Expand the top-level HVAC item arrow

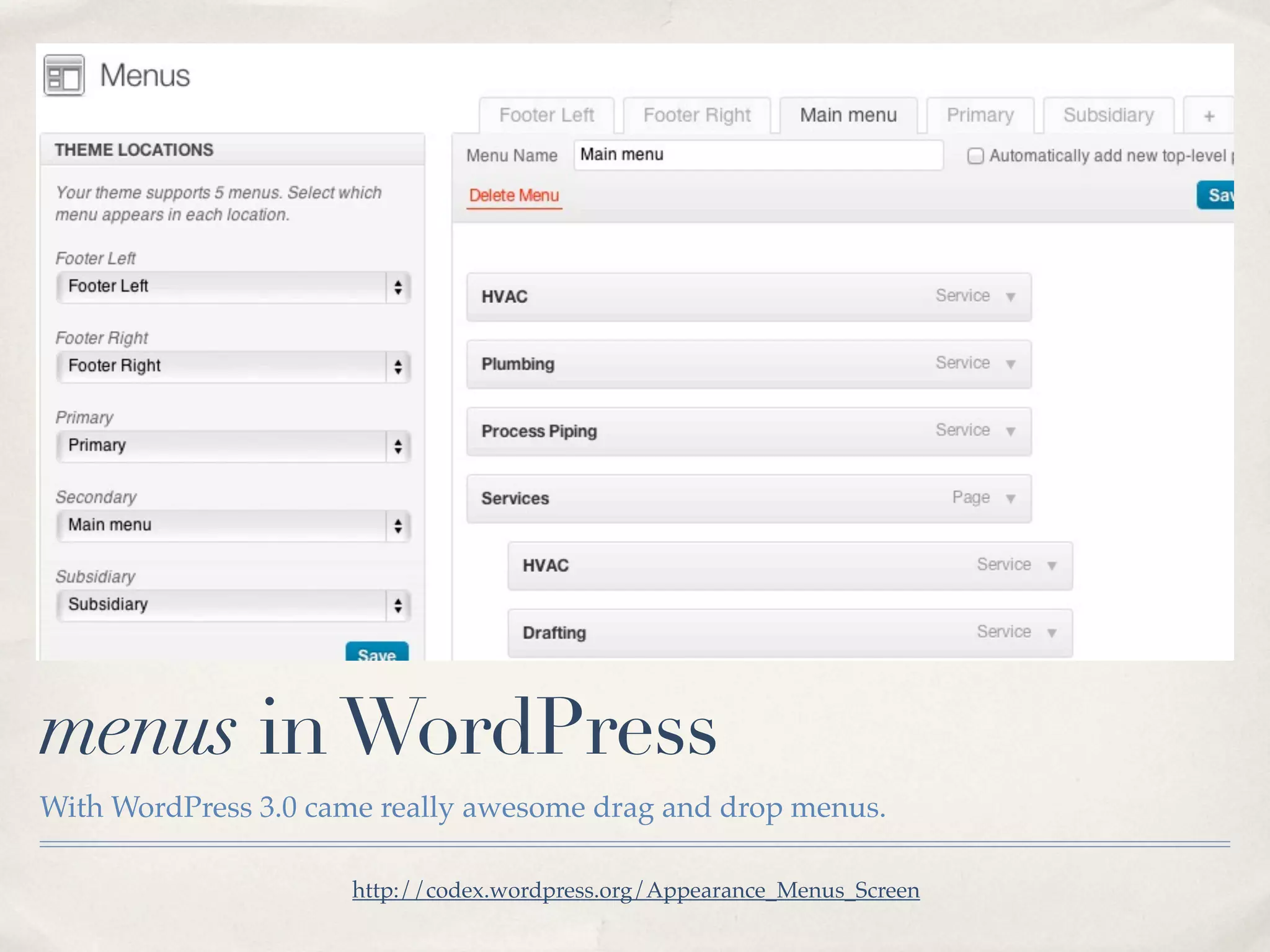(1011, 297)
